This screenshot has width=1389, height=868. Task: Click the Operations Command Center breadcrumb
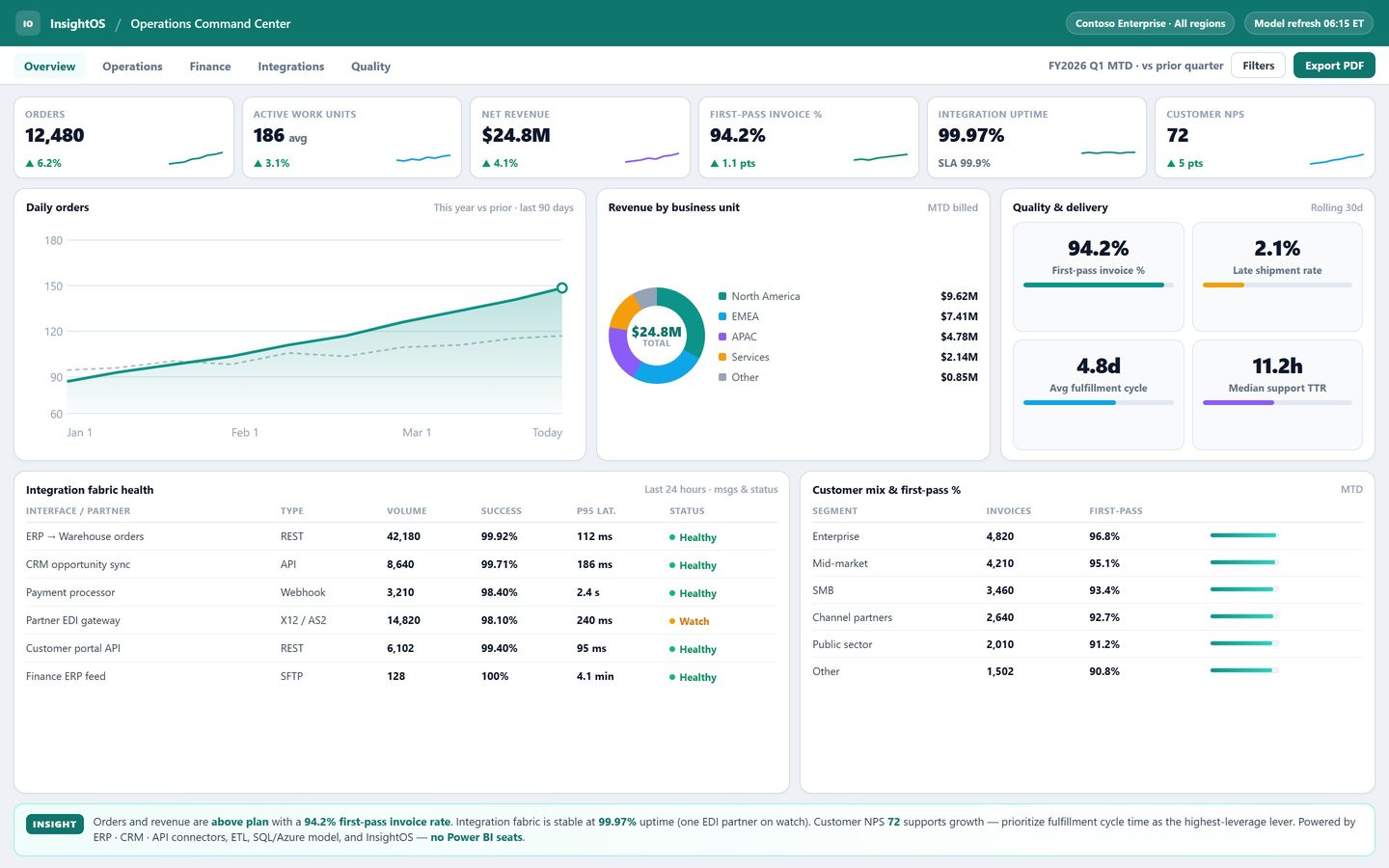(210, 24)
